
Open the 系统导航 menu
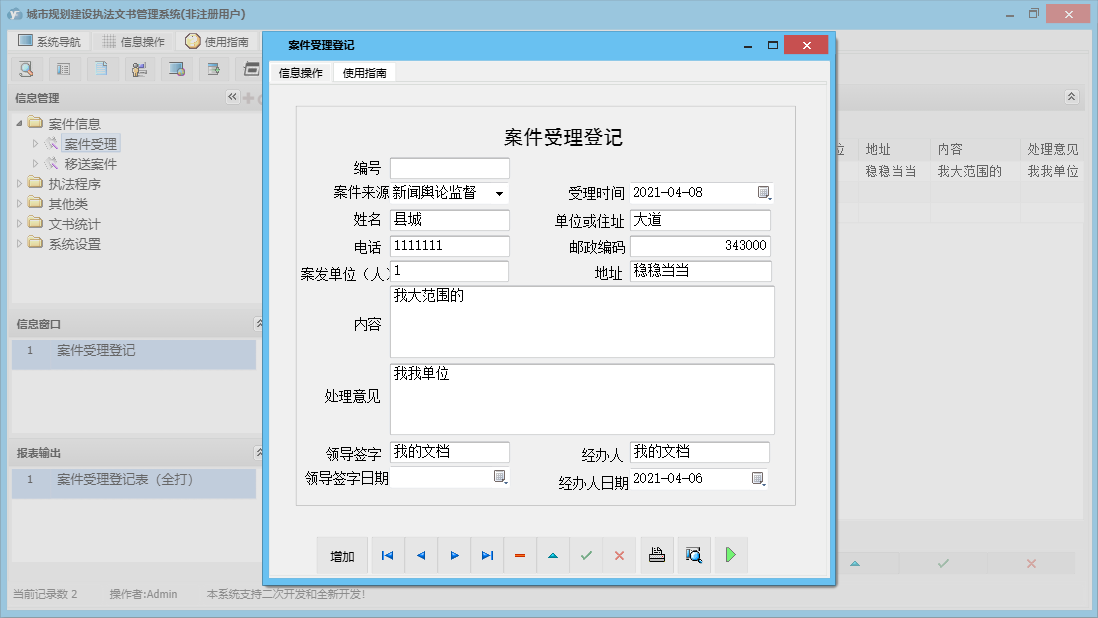point(49,40)
